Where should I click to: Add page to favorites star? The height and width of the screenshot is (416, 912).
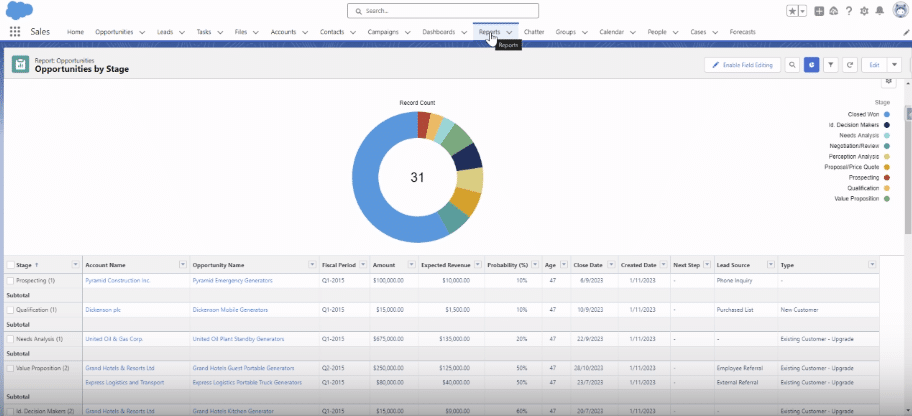point(792,11)
